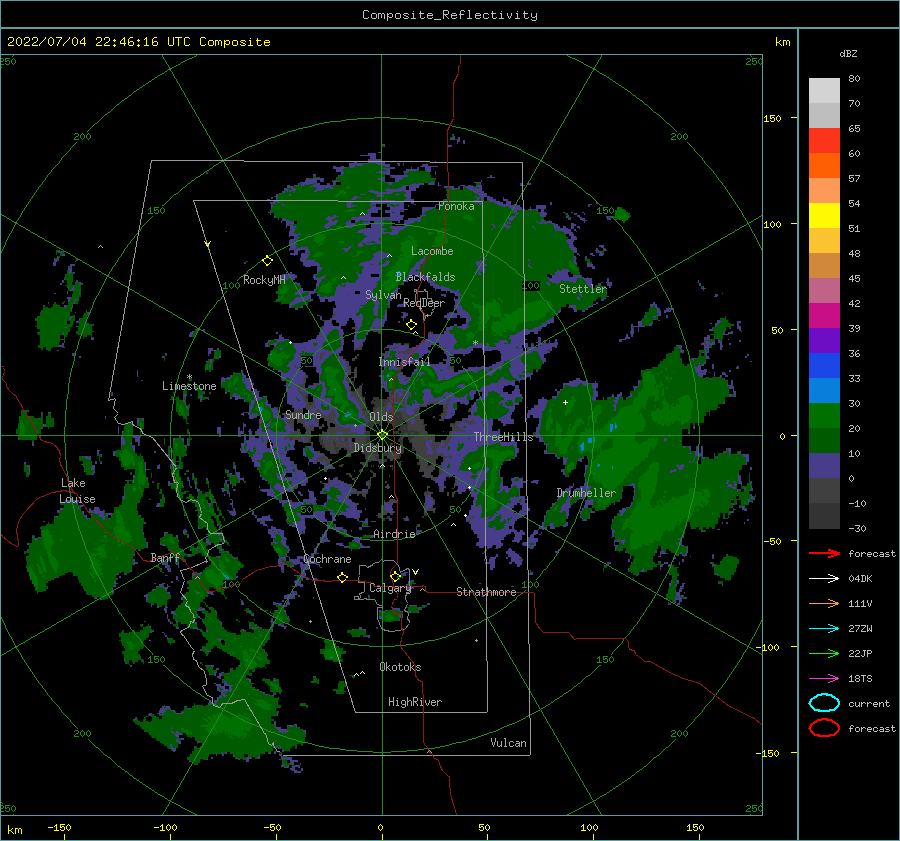
Task: Click the Composite_Reflectivity title text
Action: (x=450, y=15)
